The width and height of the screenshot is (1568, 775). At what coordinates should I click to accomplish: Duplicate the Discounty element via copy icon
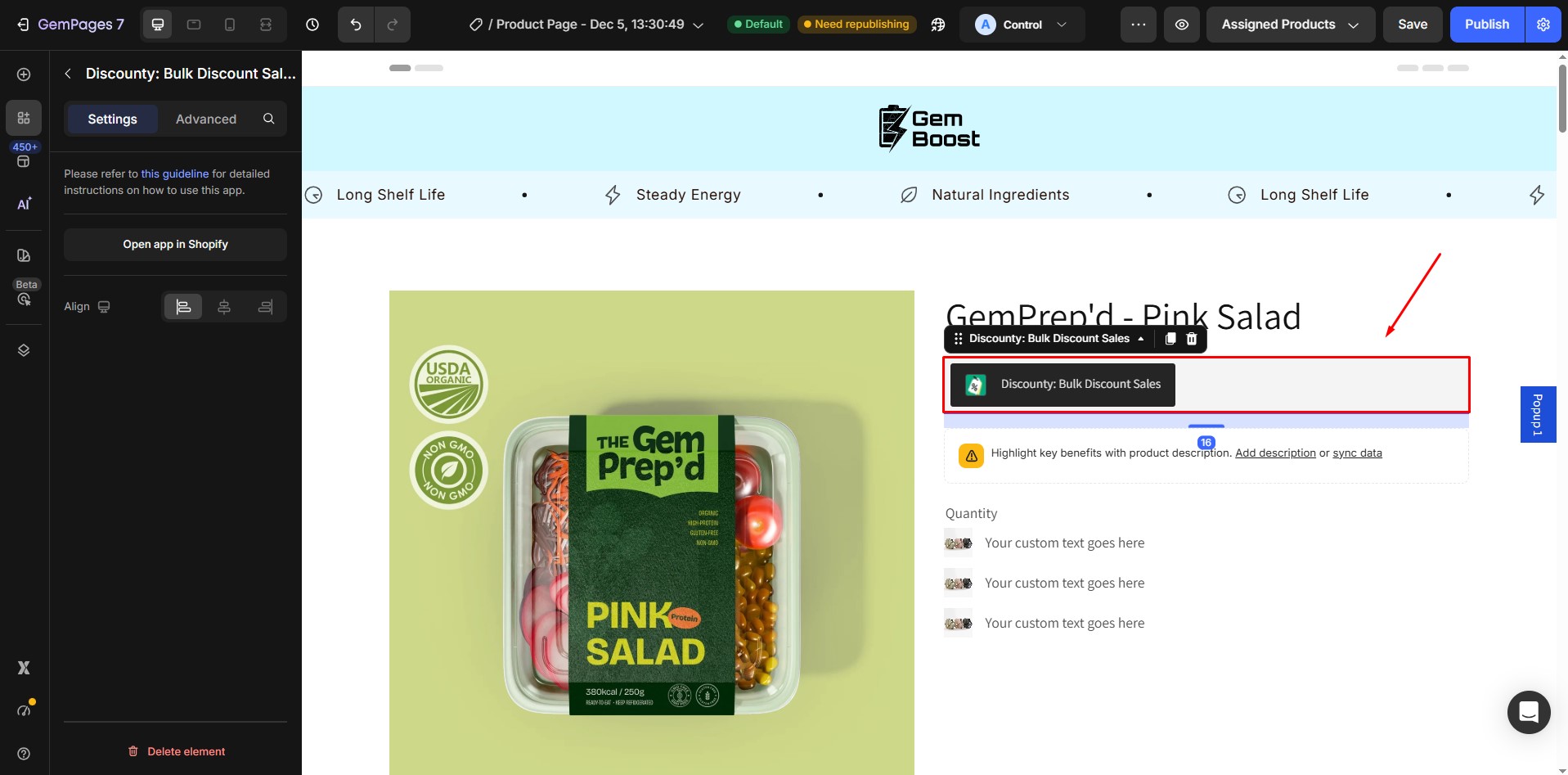click(1170, 339)
